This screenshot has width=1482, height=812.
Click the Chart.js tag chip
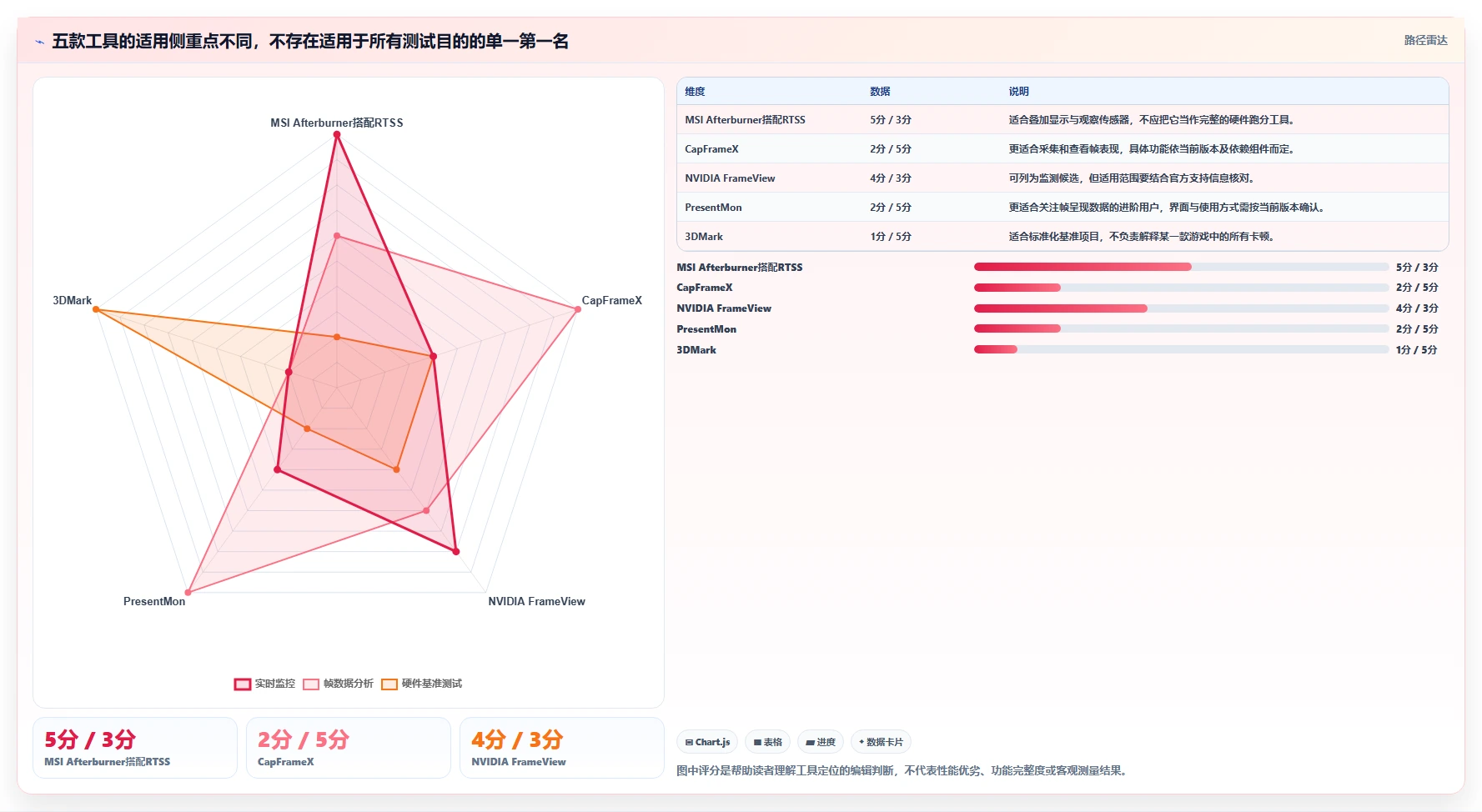pos(707,742)
